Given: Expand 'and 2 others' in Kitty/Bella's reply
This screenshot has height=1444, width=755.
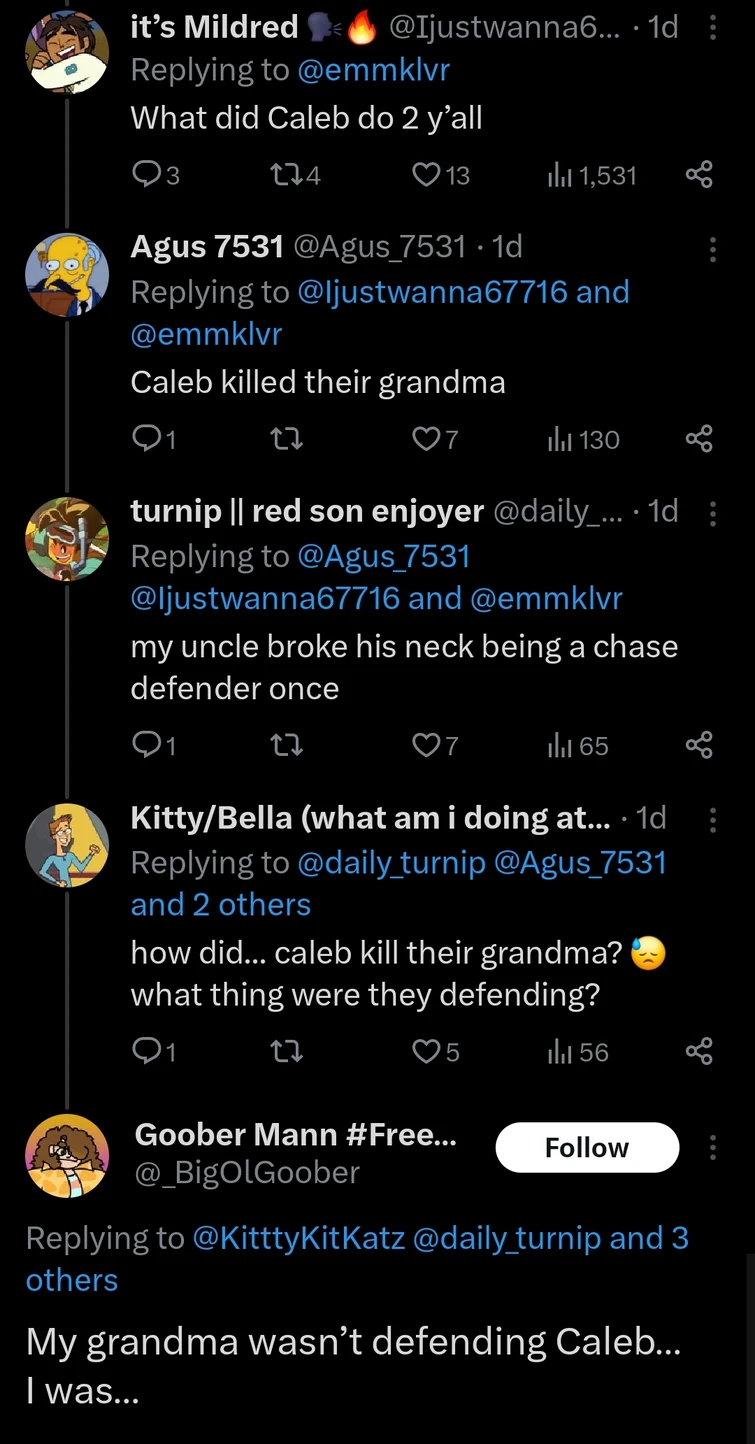Looking at the screenshot, I should pyautogui.click(x=221, y=904).
